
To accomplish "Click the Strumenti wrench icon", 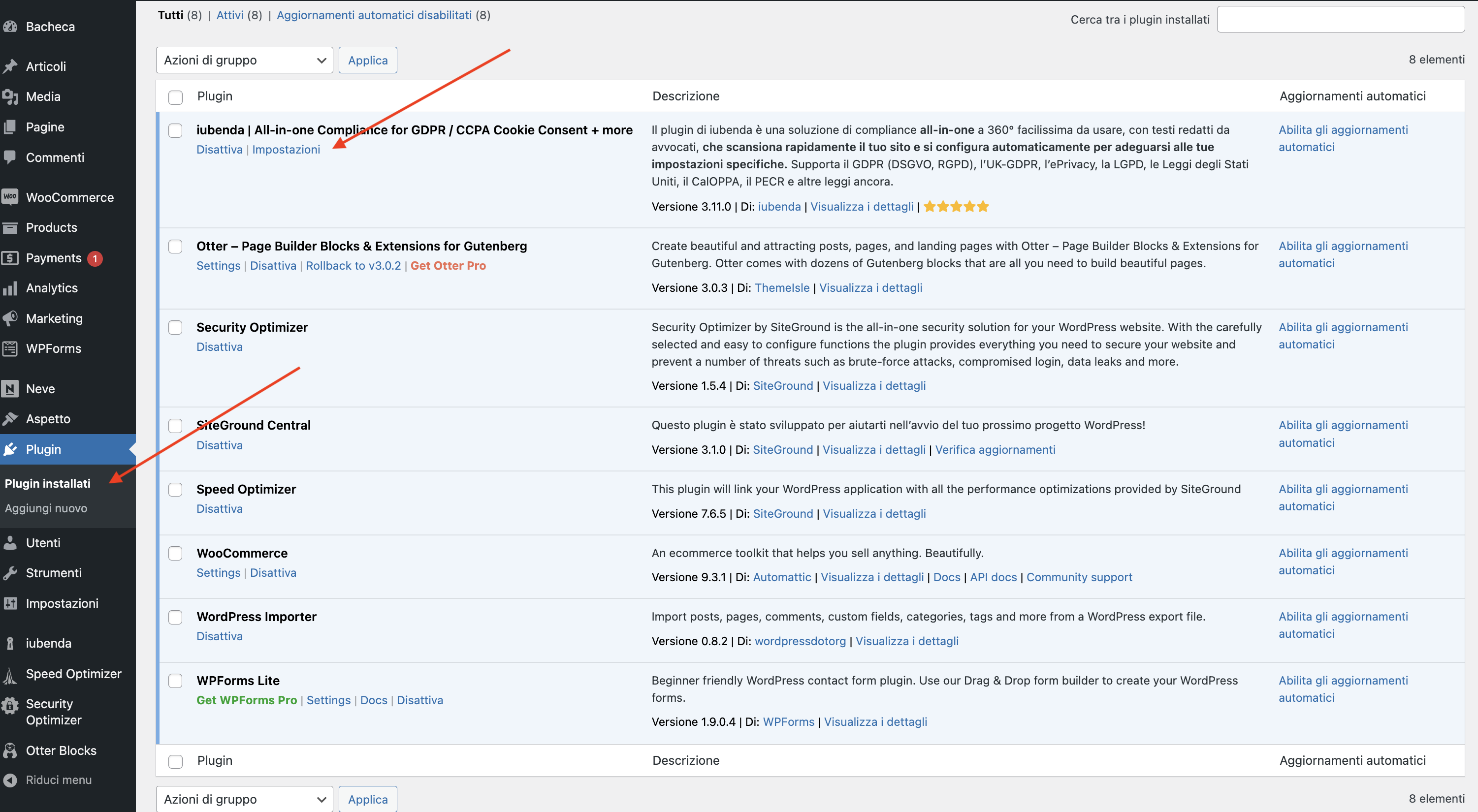I will [10, 573].
